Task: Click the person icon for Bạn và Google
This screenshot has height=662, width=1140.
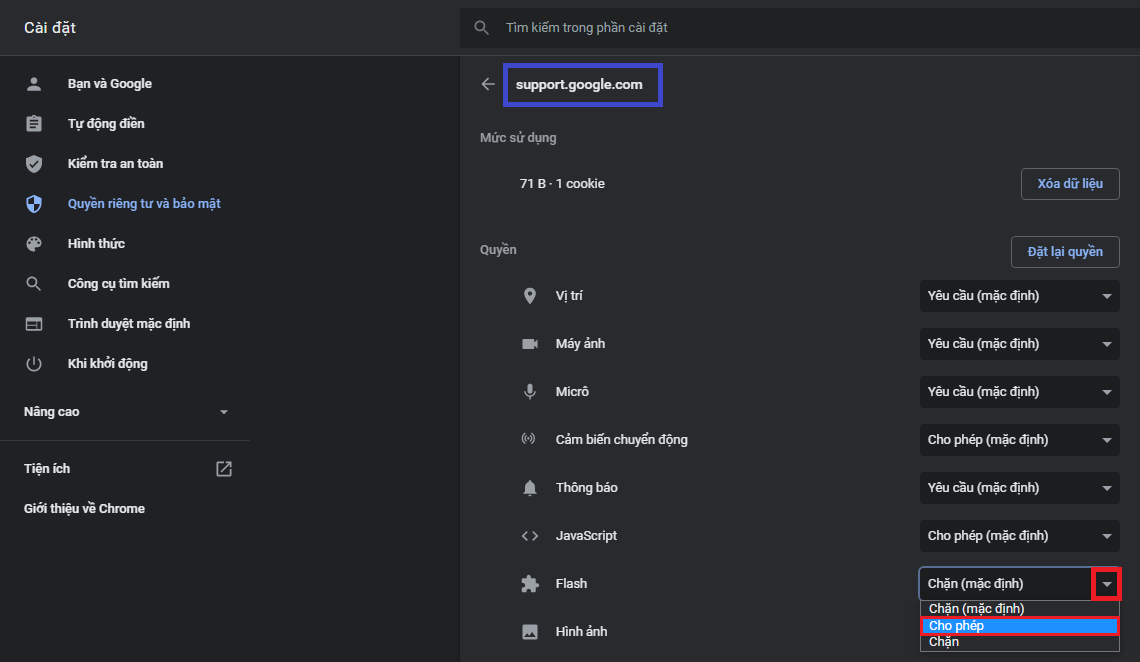Action: point(33,84)
